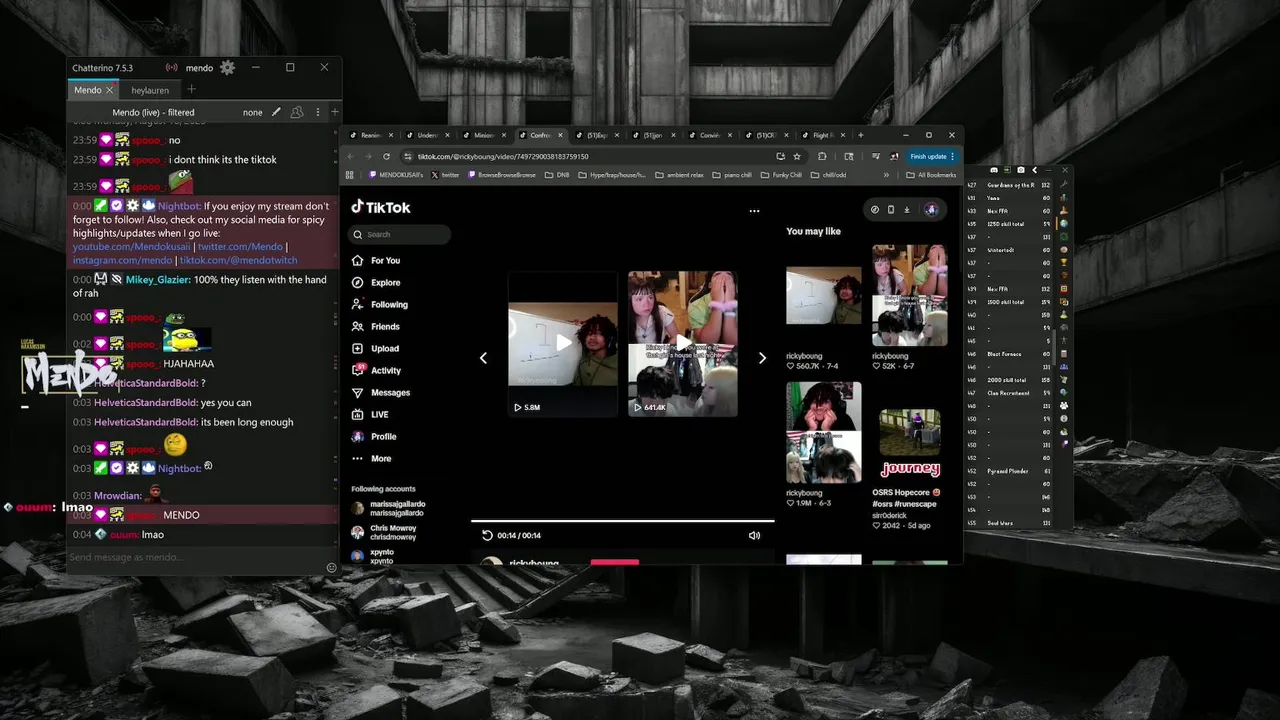Mute the TikTok video volume icon

(x=754, y=535)
